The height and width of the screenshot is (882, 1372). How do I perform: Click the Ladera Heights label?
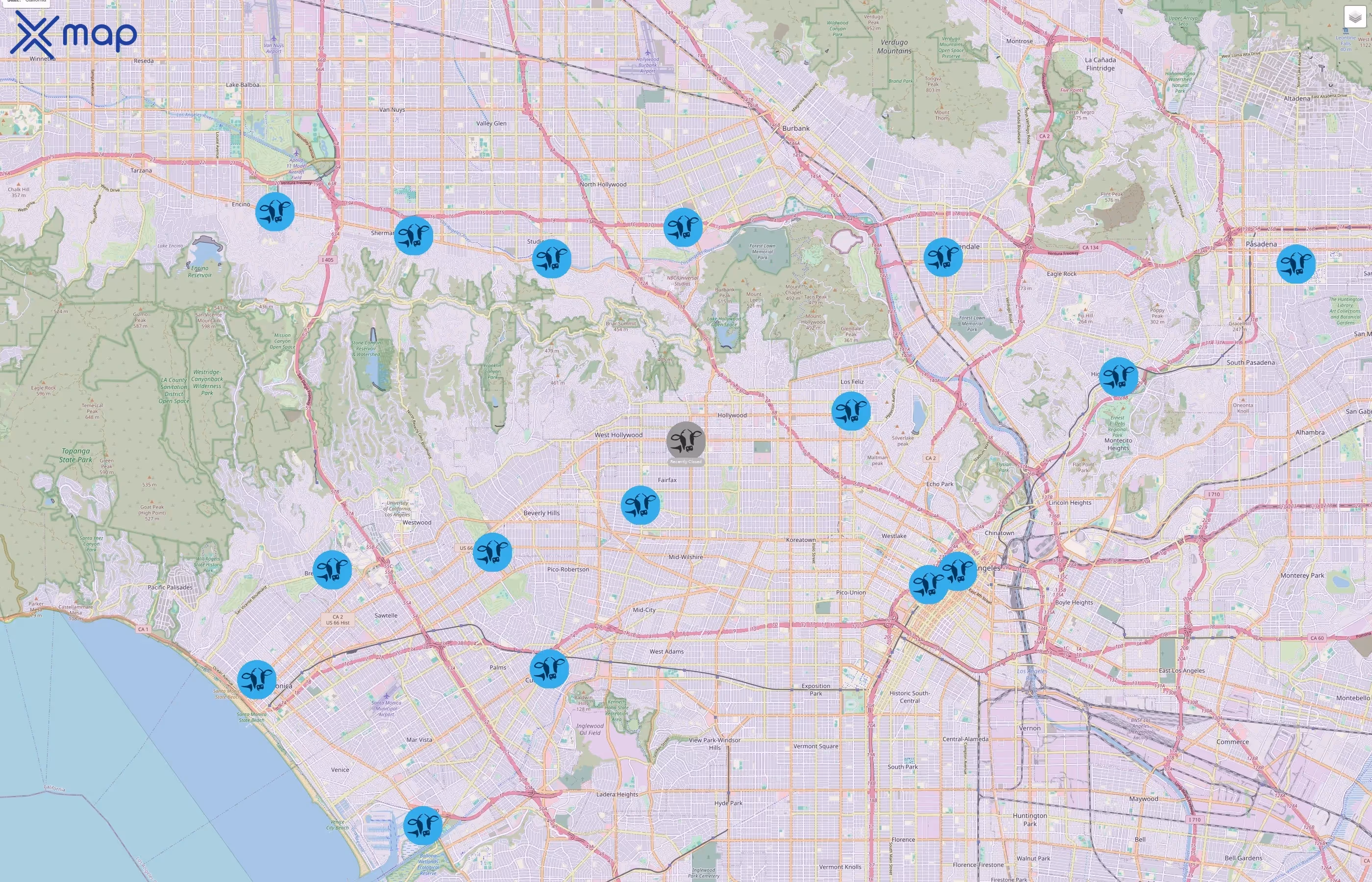(x=617, y=794)
